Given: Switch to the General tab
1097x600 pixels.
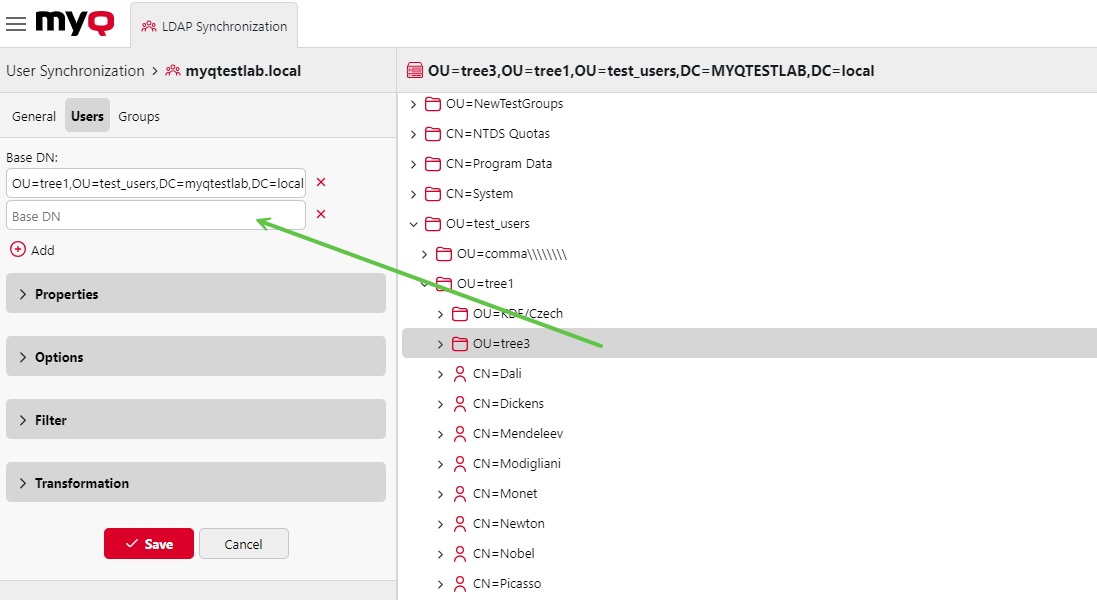Looking at the screenshot, I should point(34,117).
